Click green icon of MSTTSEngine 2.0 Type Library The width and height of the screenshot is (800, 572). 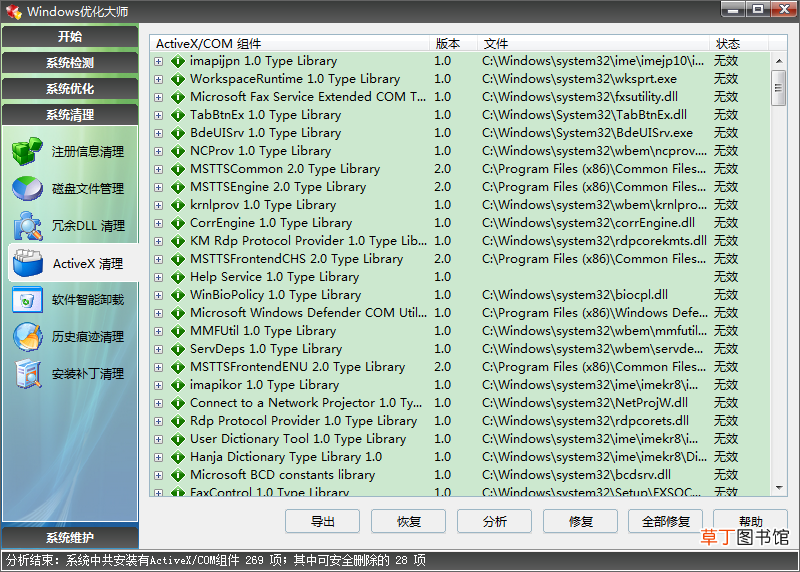click(x=178, y=187)
